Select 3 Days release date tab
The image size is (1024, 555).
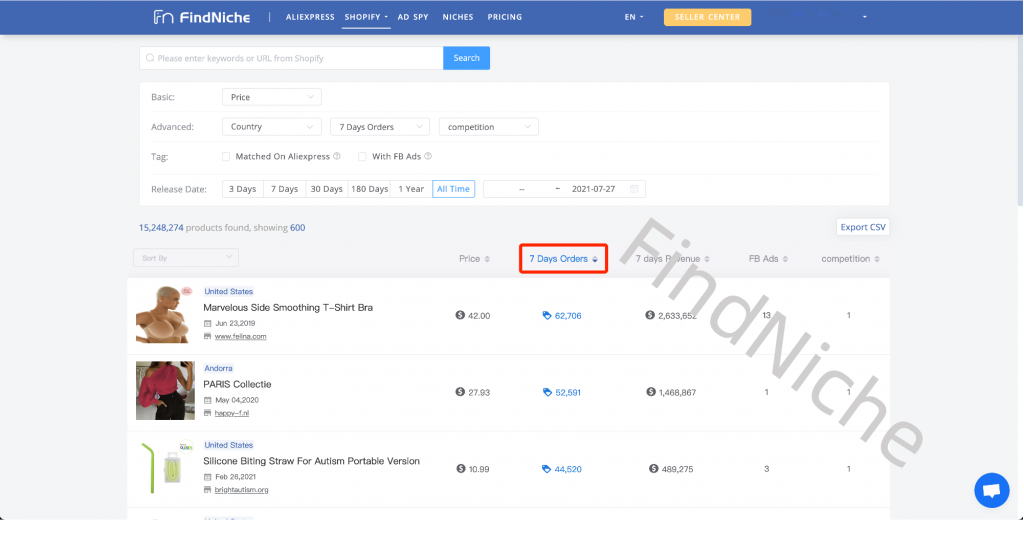pyautogui.click(x=242, y=189)
